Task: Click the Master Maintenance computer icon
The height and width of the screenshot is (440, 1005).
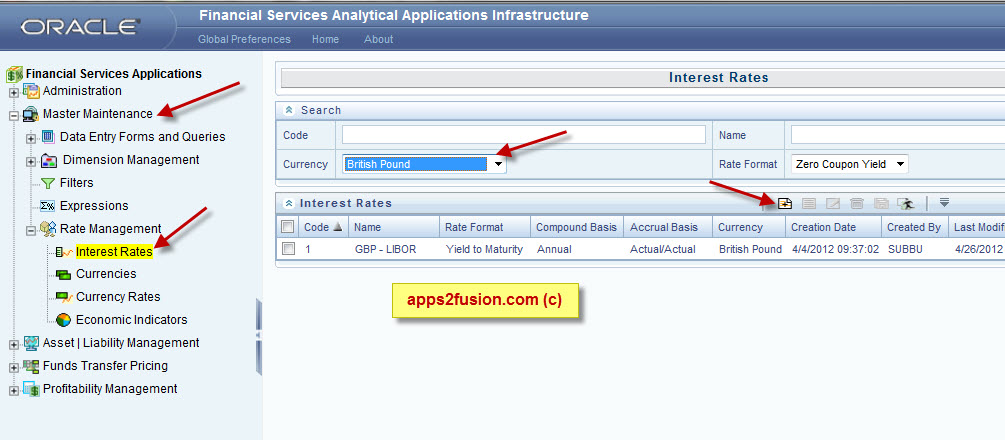Action: pyautogui.click(x=31, y=115)
